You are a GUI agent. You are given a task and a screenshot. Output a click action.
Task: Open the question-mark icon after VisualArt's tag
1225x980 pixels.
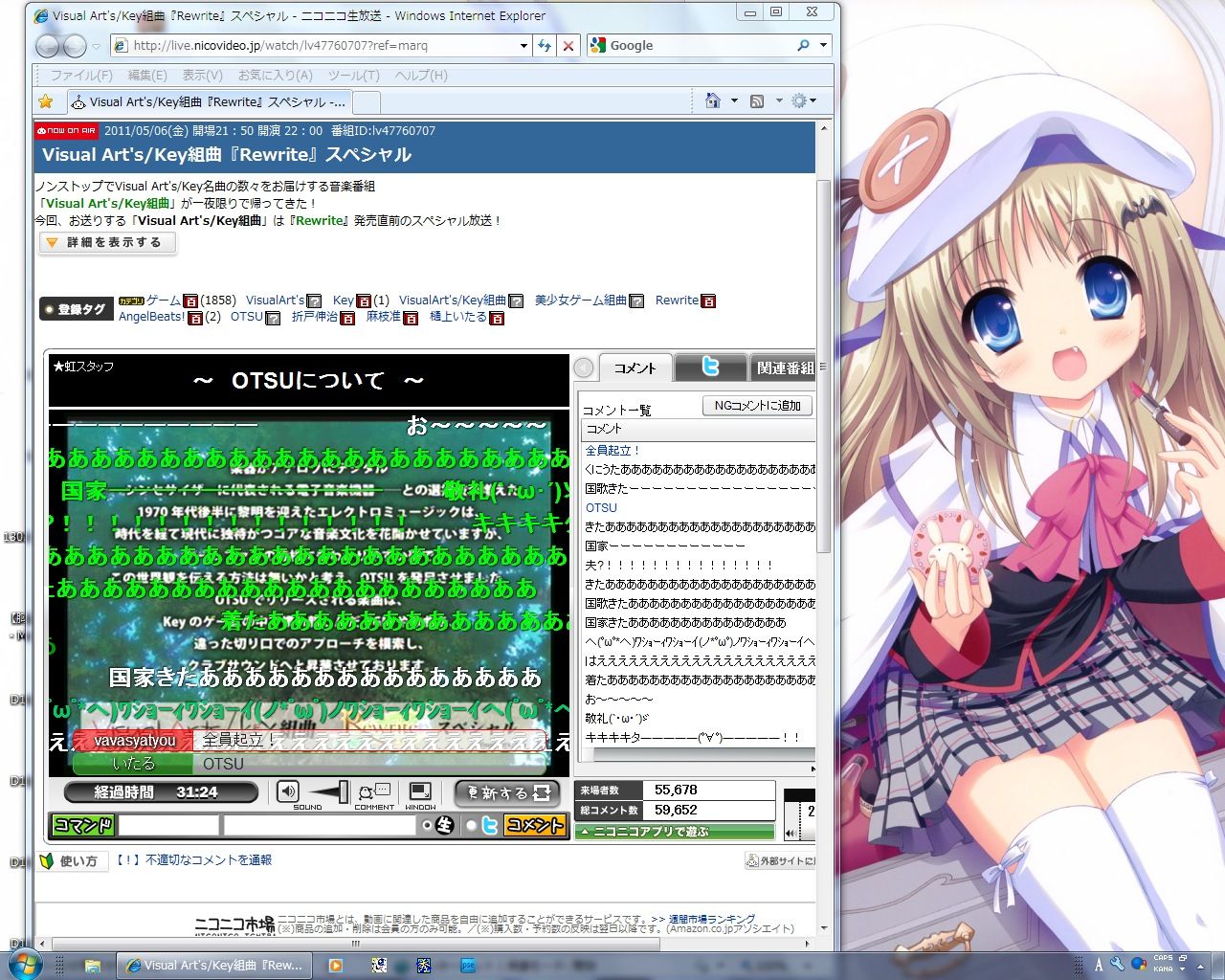(x=314, y=301)
